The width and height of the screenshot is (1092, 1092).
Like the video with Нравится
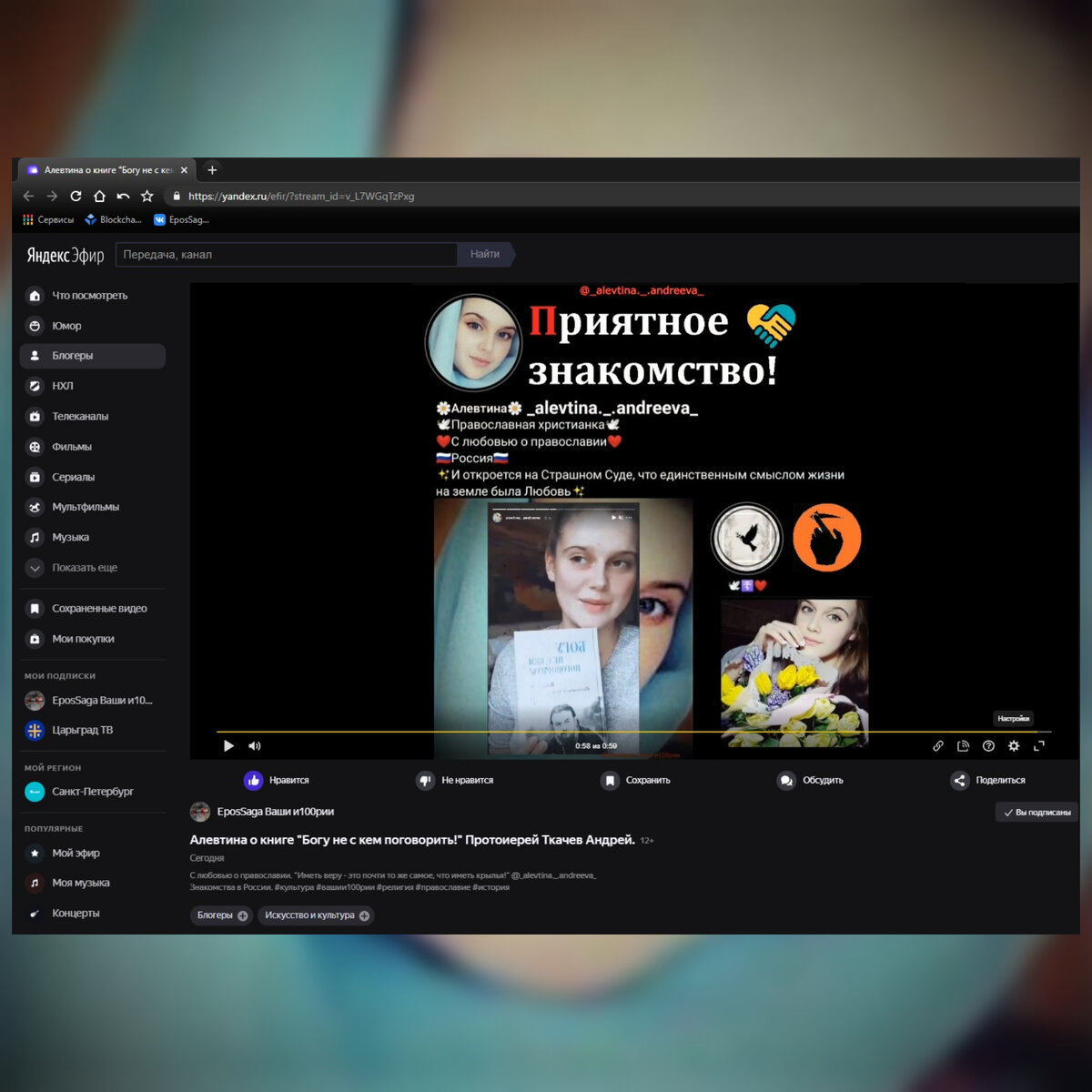(x=277, y=781)
